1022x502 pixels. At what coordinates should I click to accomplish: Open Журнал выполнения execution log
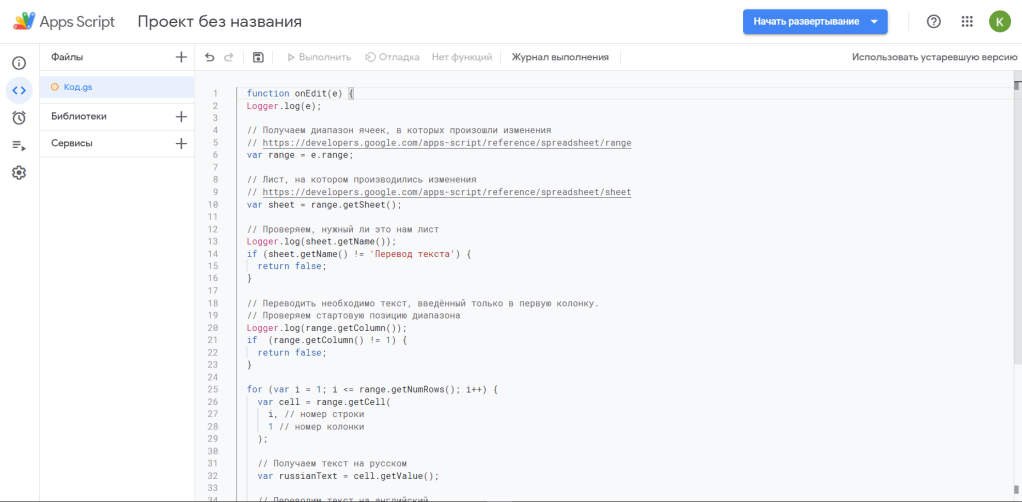560,58
